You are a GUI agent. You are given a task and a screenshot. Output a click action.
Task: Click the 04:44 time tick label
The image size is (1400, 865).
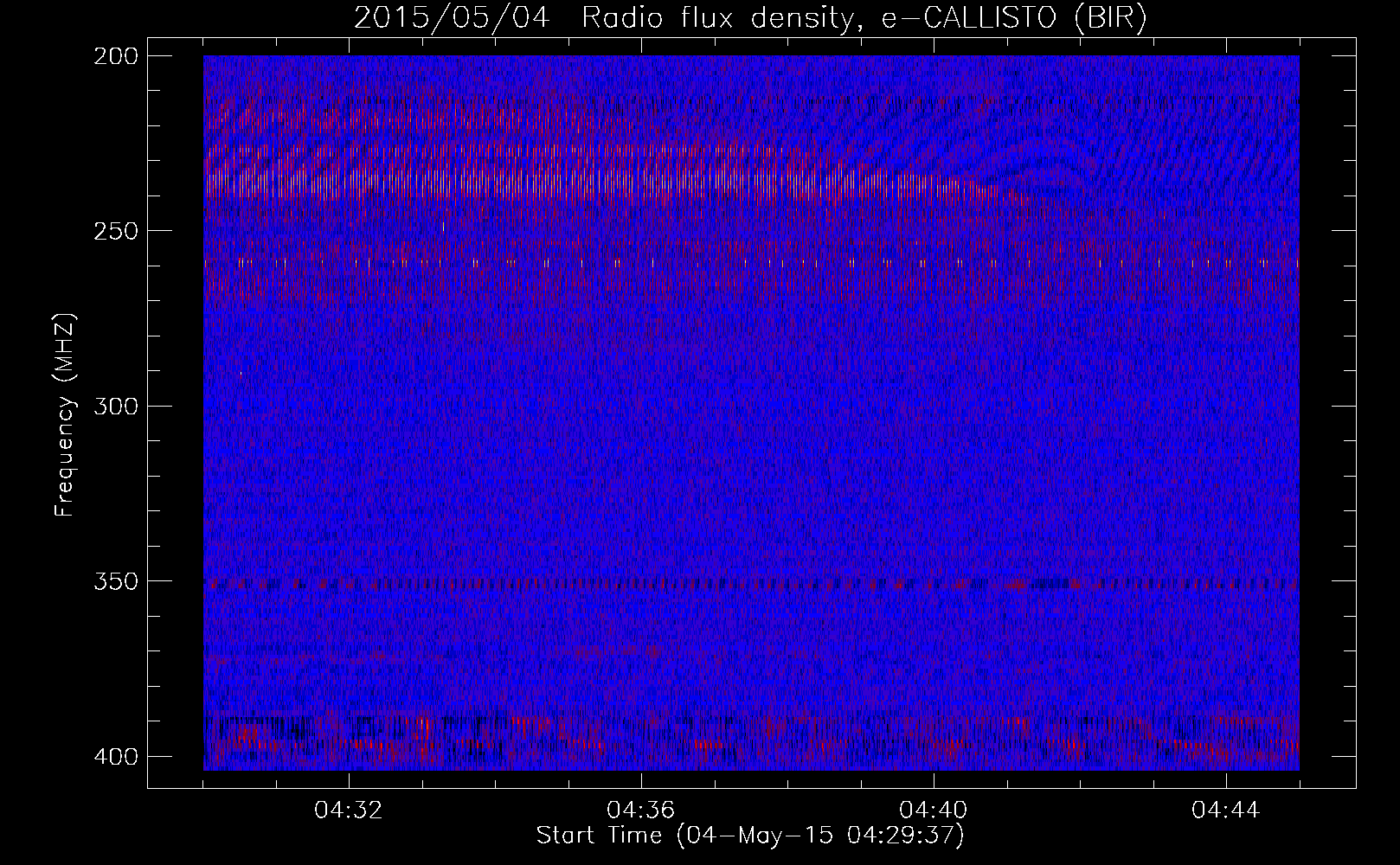pos(1226,811)
